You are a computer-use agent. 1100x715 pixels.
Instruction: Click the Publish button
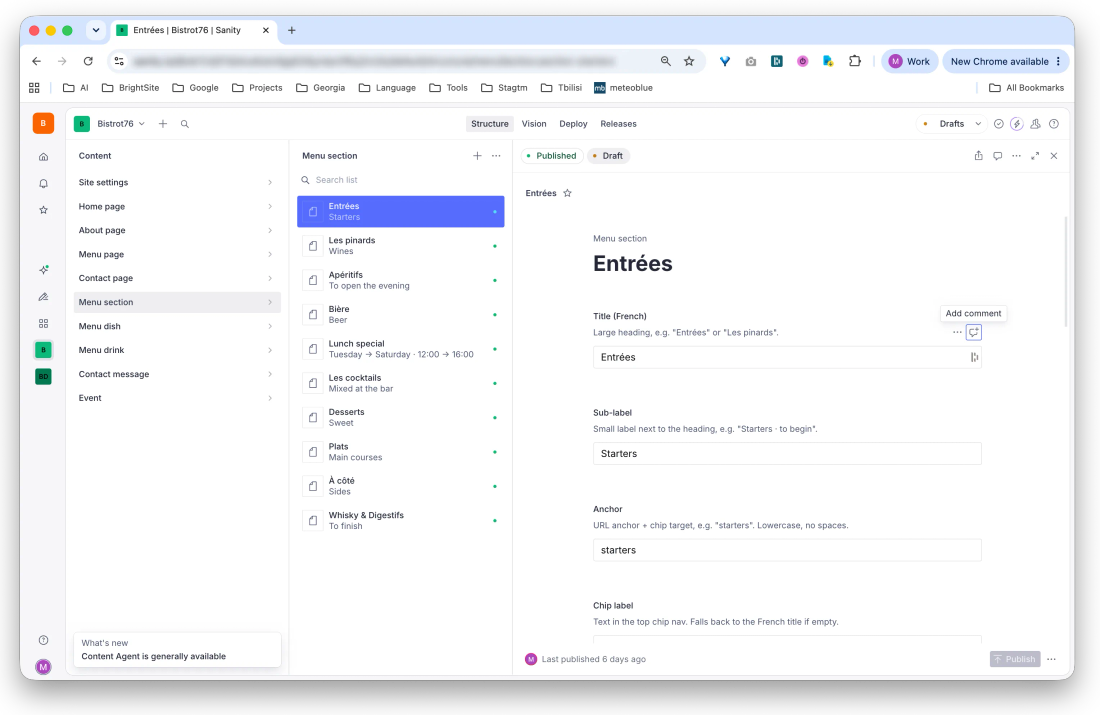tap(1014, 659)
